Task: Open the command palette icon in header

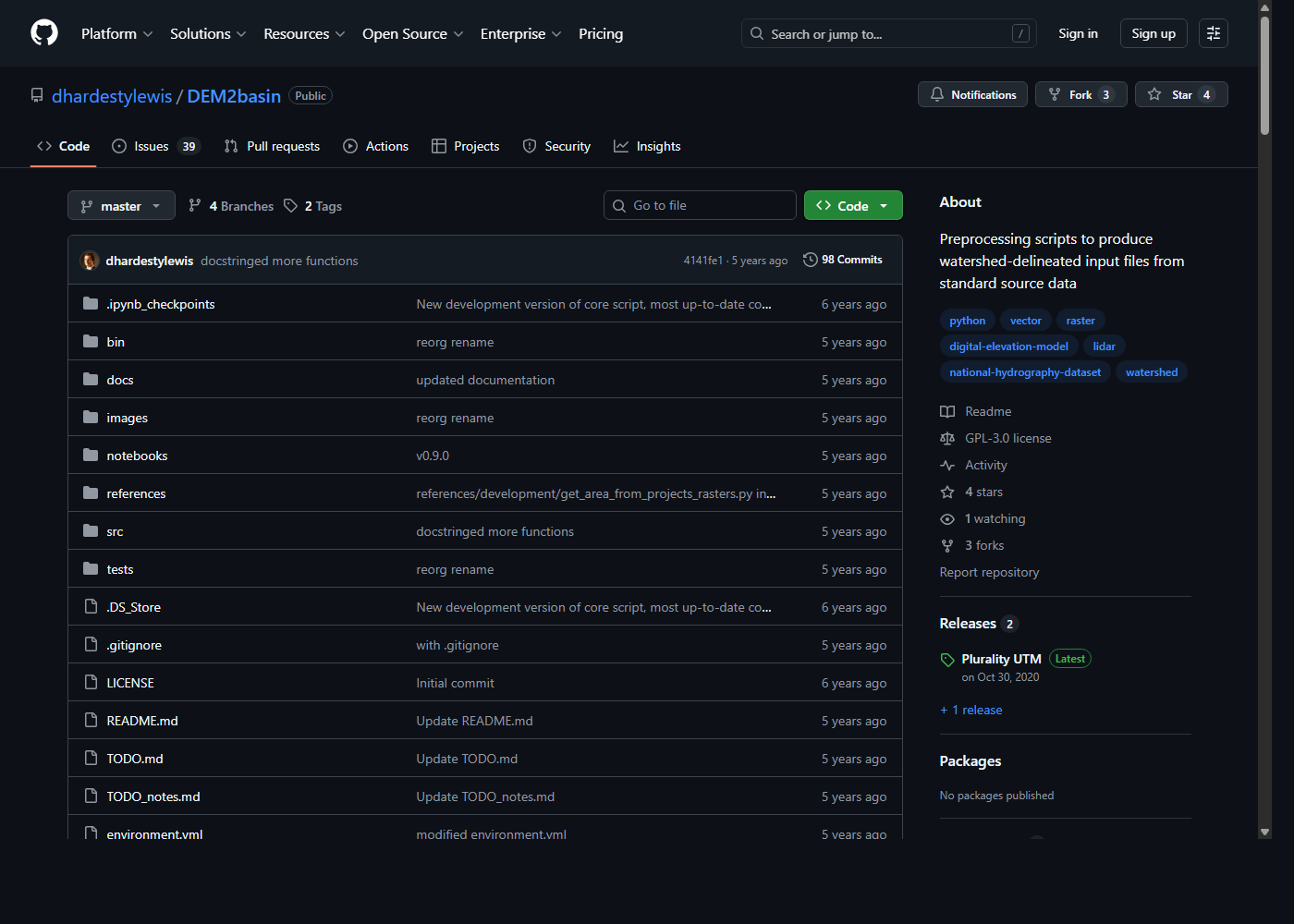Action: pos(1213,33)
